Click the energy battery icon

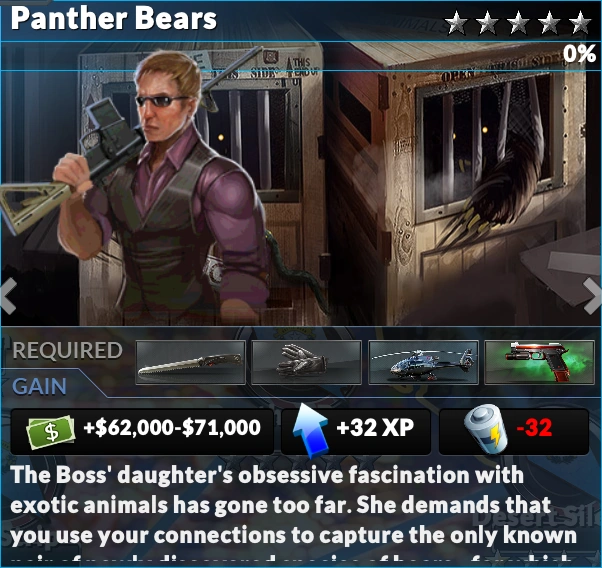tap(487, 429)
